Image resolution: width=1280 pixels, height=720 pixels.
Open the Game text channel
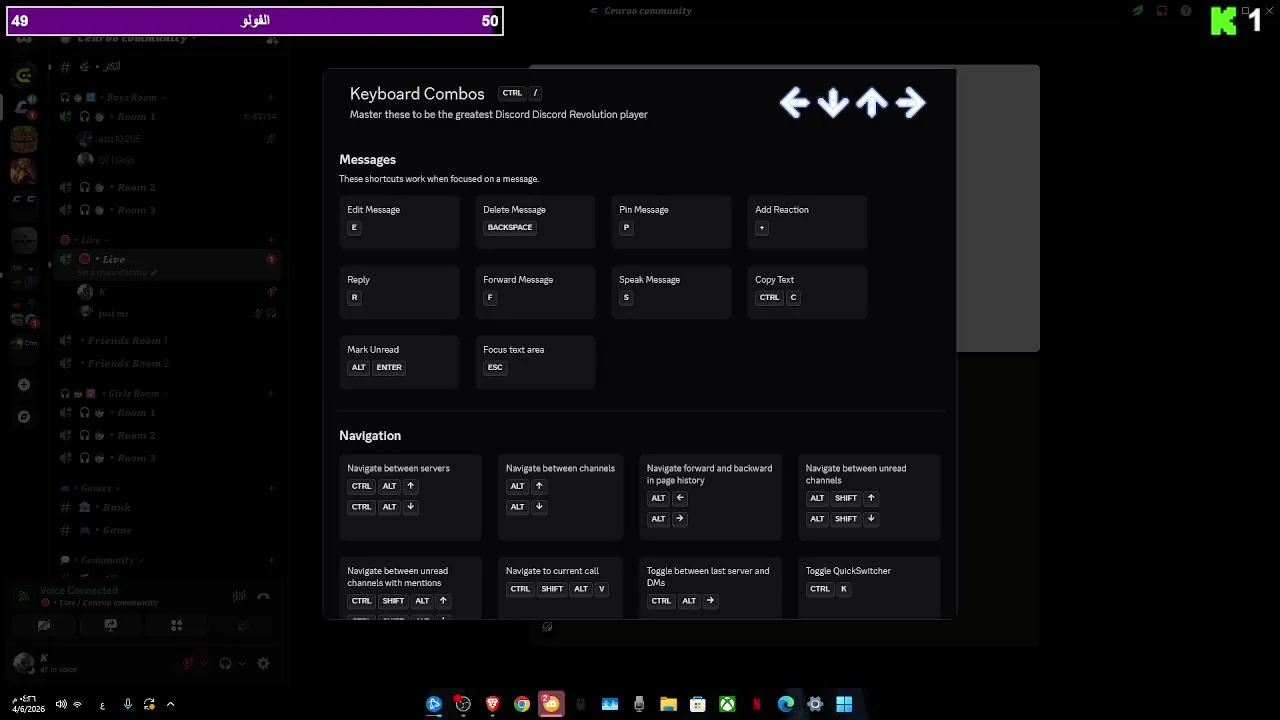click(x=167, y=531)
